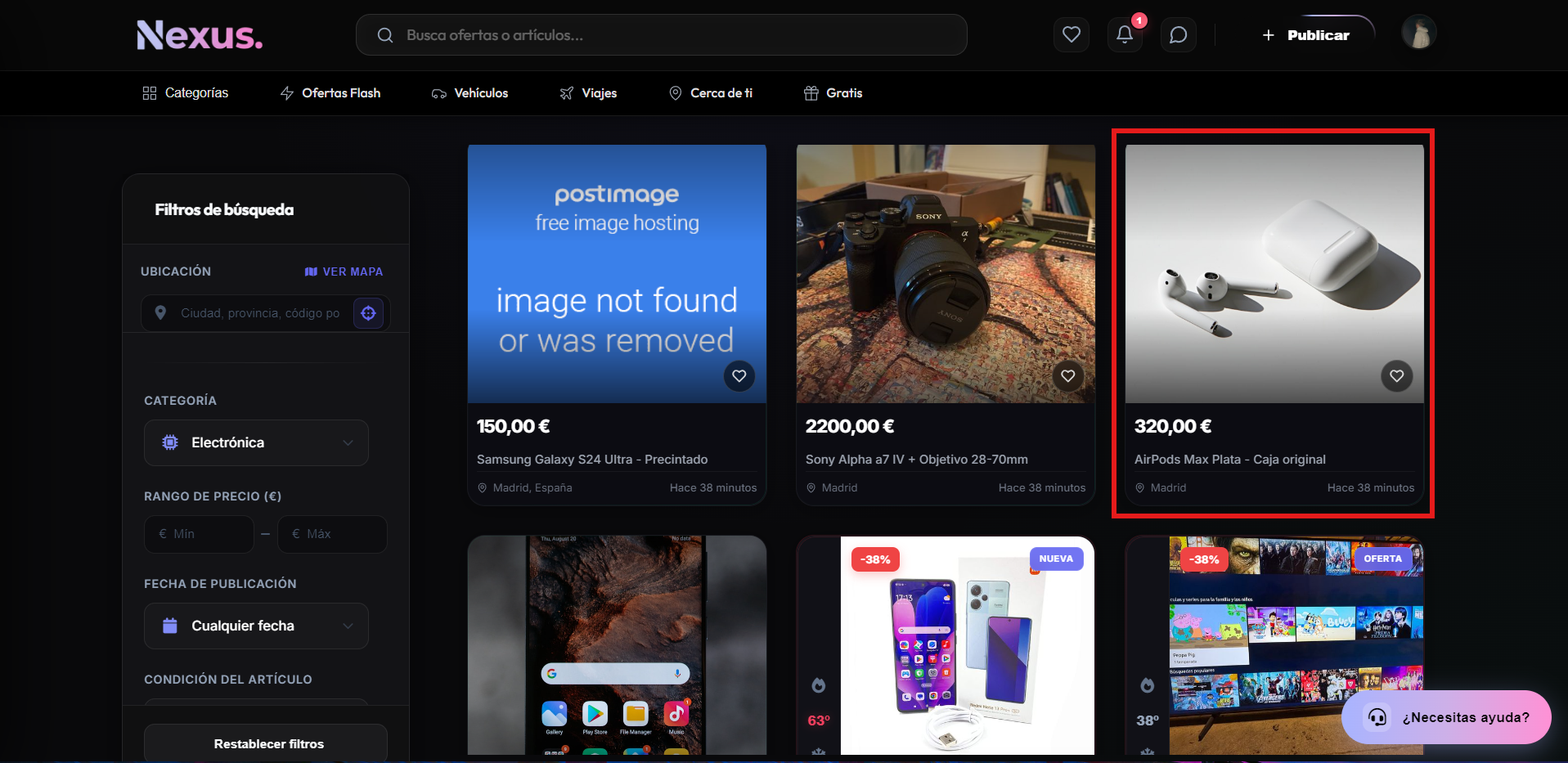The image size is (1568, 763).
Task: Click the "NUEVA" badge
Action: click(1056, 559)
